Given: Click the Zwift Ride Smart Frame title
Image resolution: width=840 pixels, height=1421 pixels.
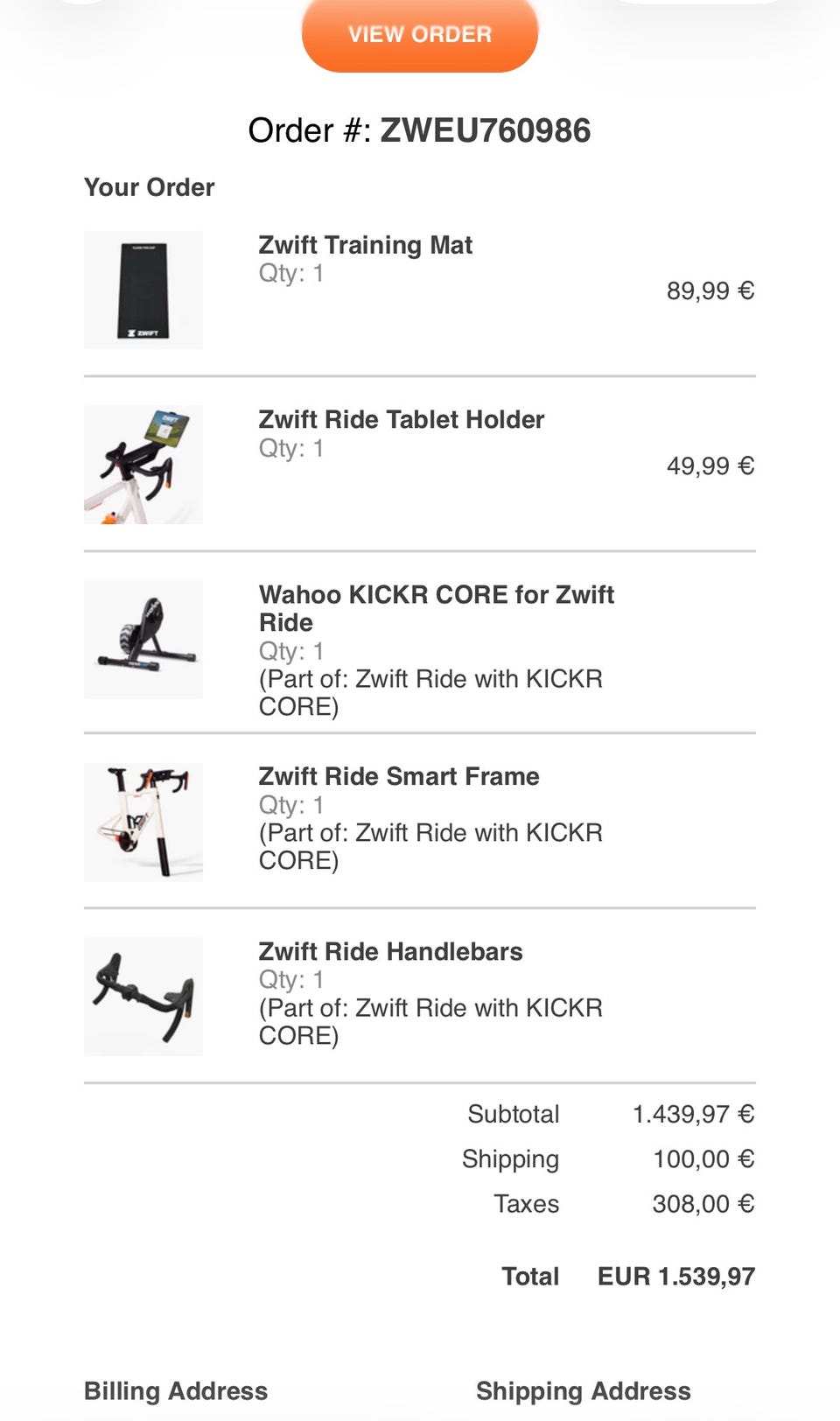Looking at the screenshot, I should (398, 776).
